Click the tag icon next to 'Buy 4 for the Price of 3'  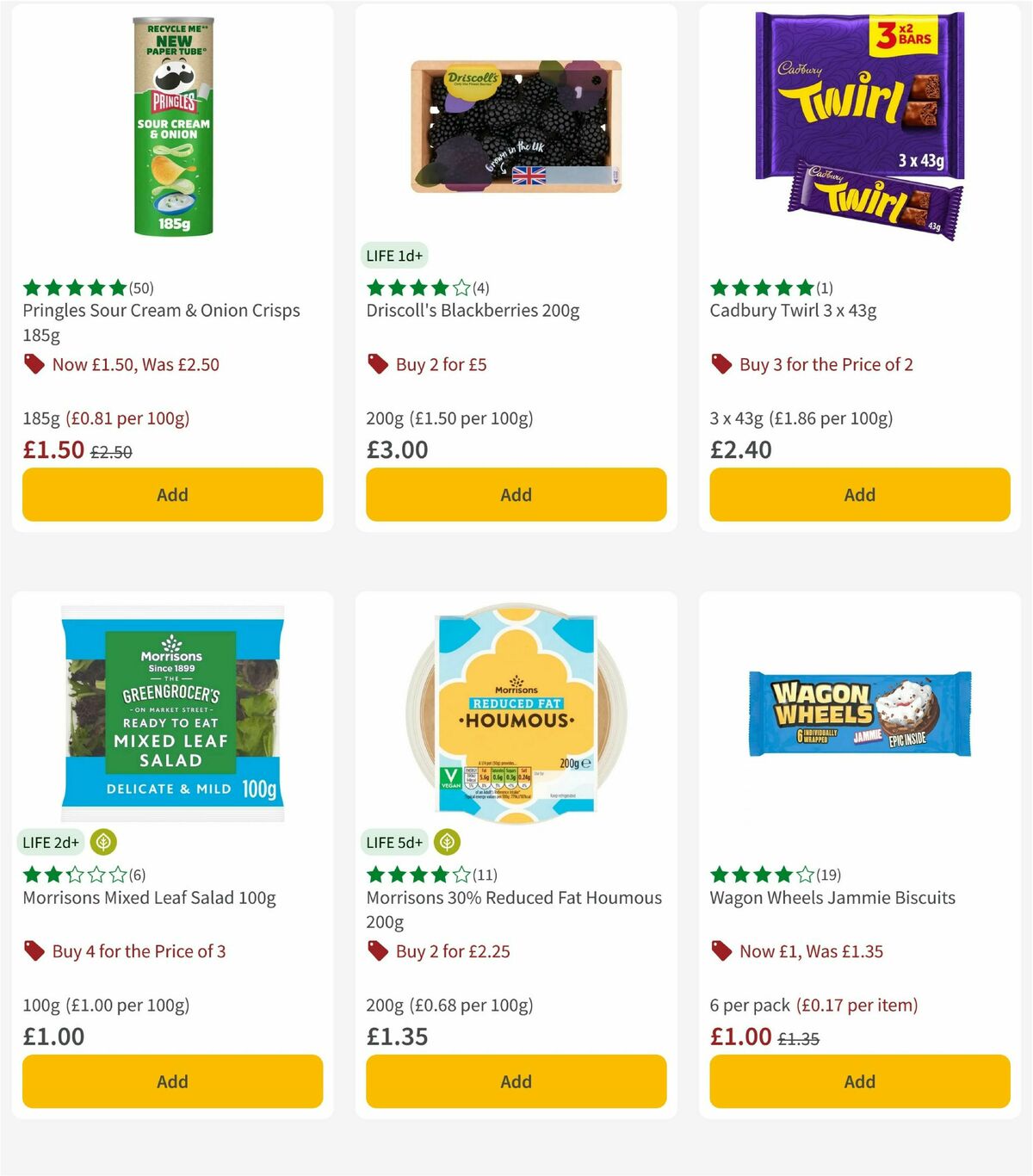(x=34, y=951)
